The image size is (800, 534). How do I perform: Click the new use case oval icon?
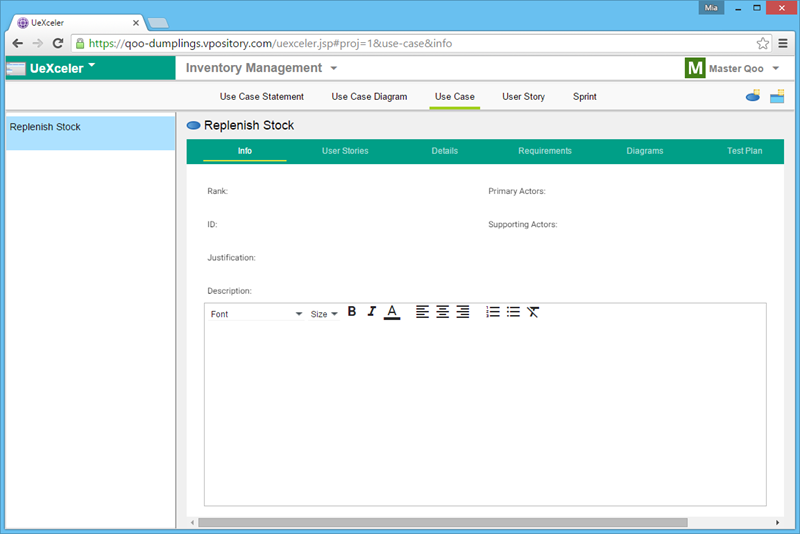pos(753,95)
